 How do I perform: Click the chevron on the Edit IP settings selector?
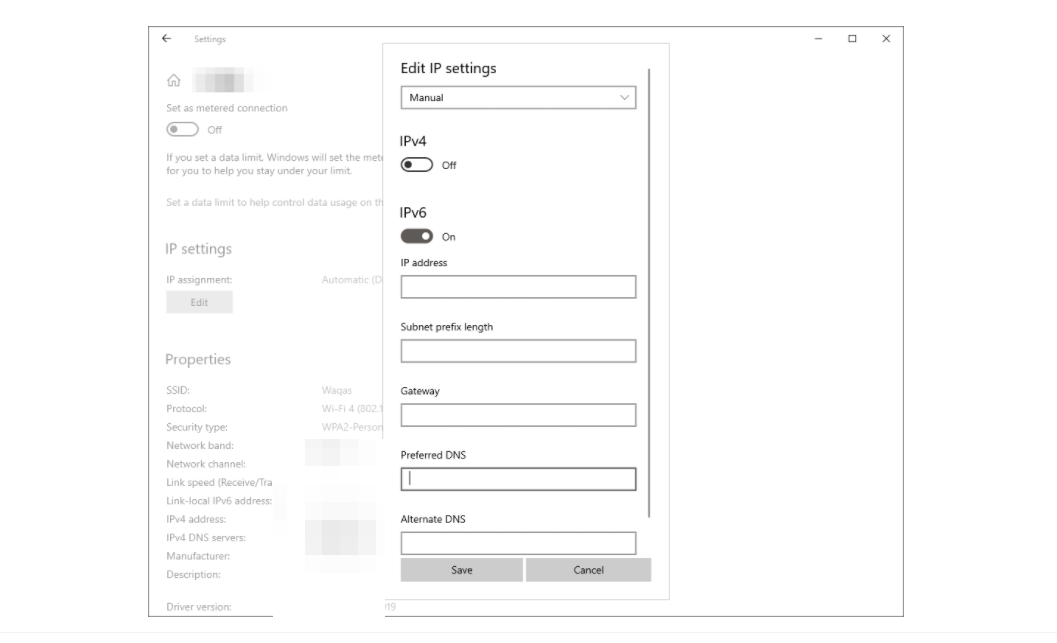pyautogui.click(x=624, y=98)
